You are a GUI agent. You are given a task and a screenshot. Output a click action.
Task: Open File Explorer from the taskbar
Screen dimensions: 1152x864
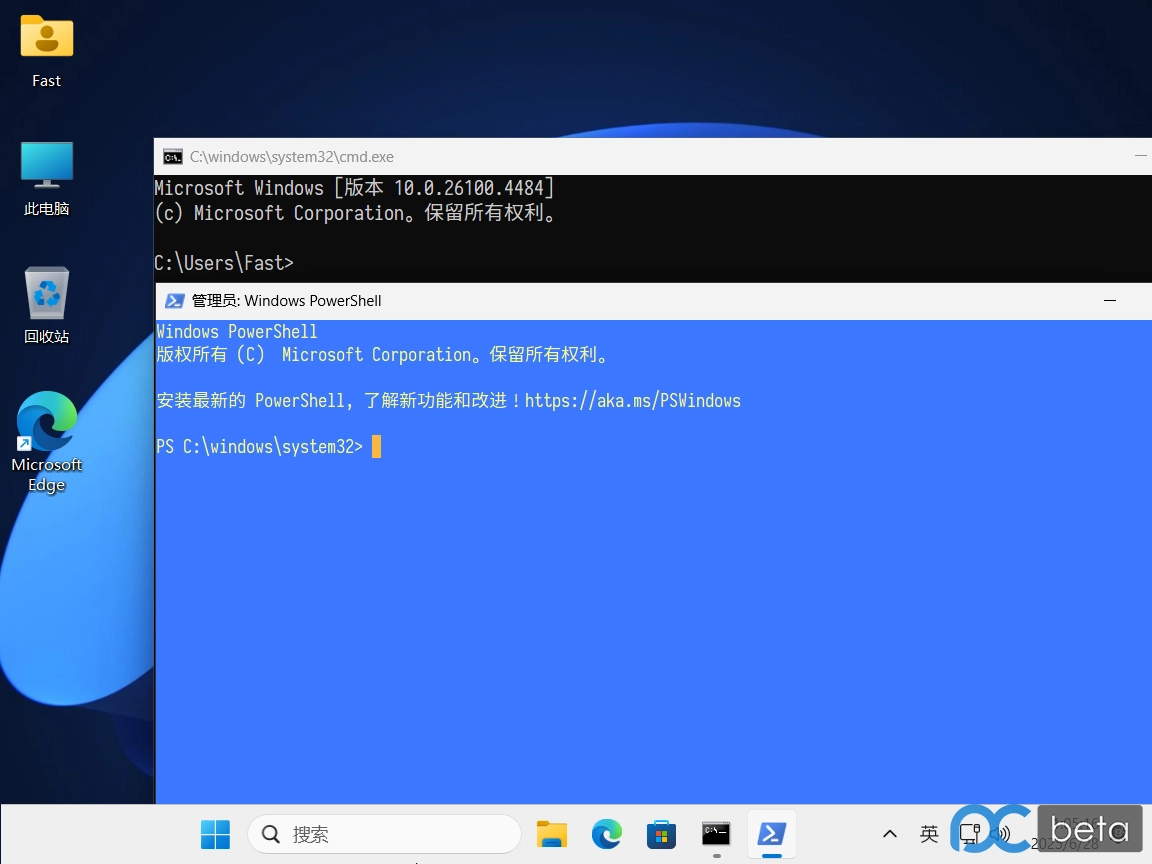552,834
